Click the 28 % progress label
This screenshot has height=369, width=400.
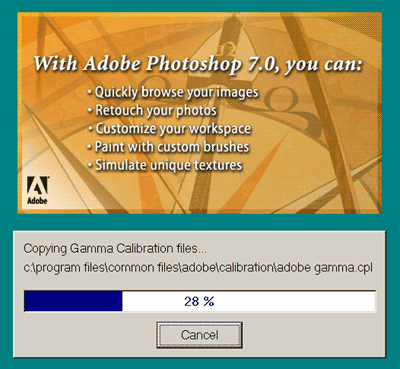(x=199, y=302)
